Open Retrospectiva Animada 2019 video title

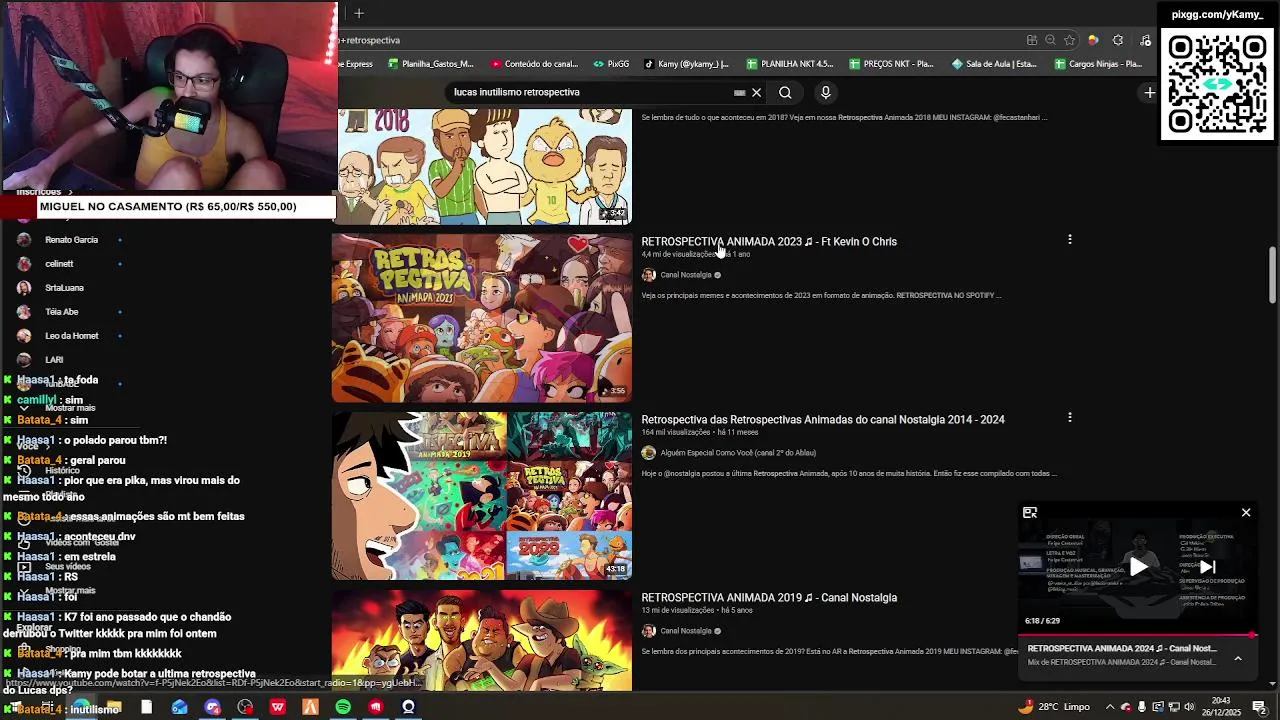click(x=769, y=597)
